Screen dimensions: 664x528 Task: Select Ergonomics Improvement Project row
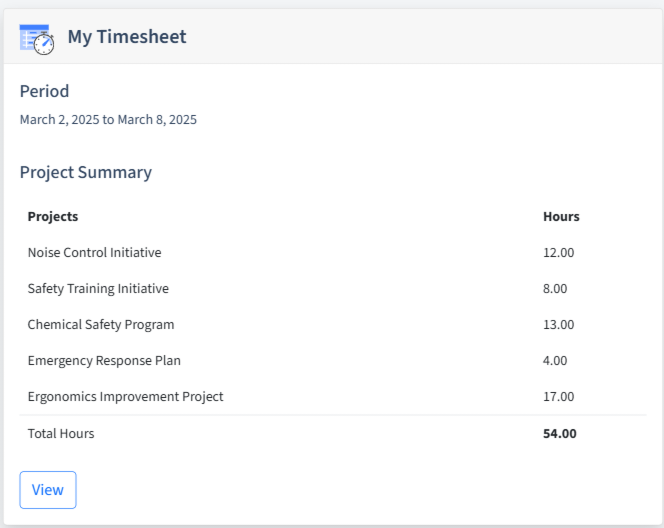pyautogui.click(x=333, y=396)
